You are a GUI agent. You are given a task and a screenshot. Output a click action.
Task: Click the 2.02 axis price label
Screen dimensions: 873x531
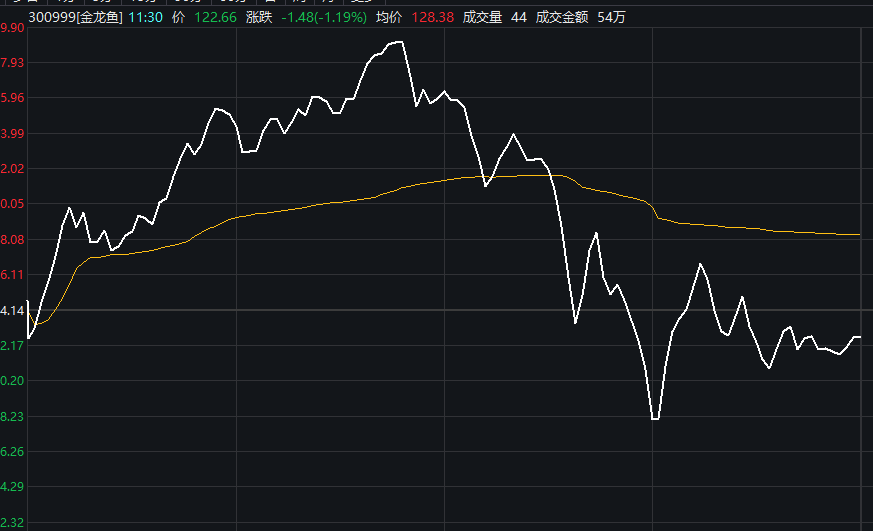click(12, 168)
